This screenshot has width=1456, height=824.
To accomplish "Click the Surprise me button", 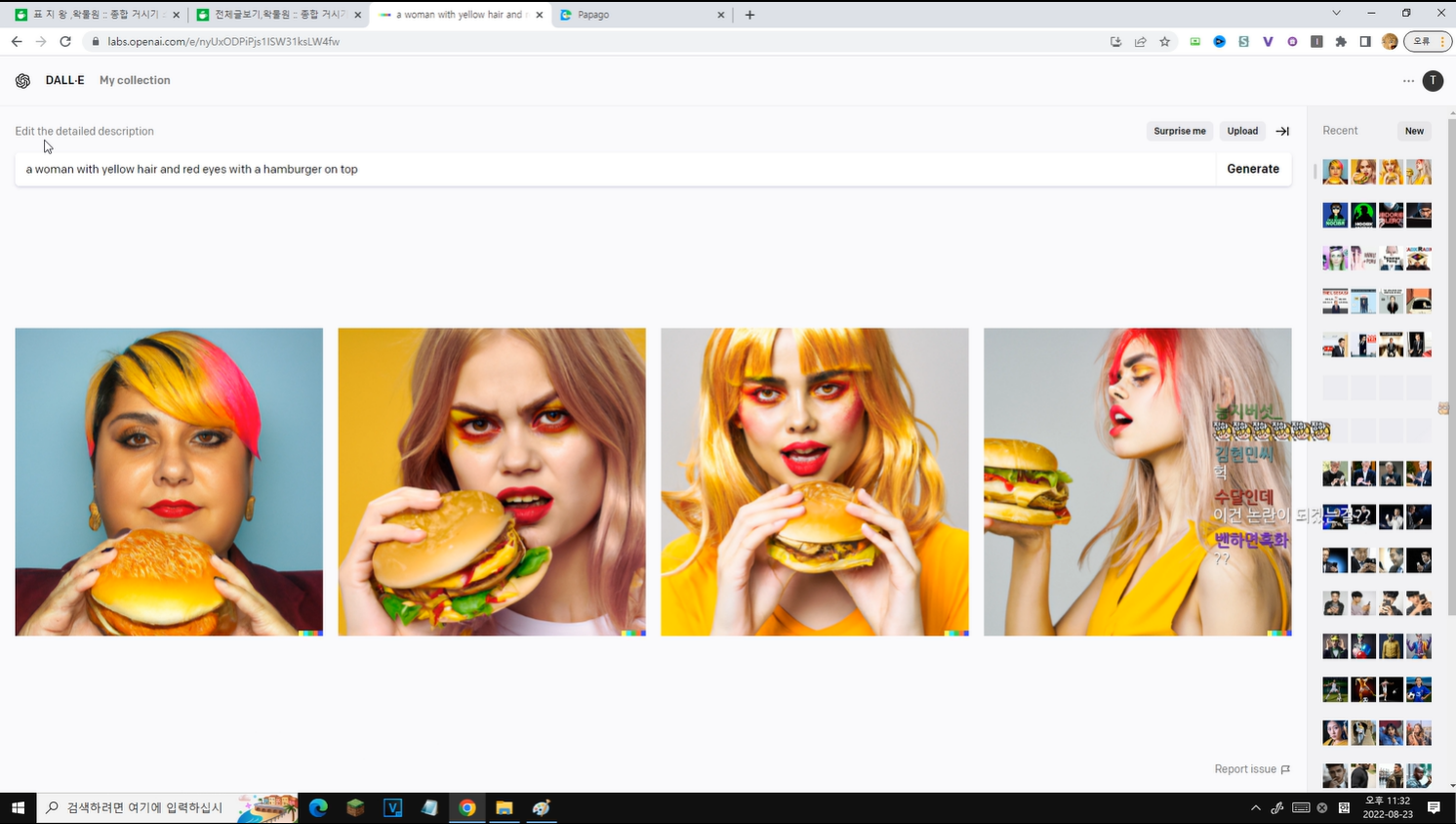I will [1180, 131].
